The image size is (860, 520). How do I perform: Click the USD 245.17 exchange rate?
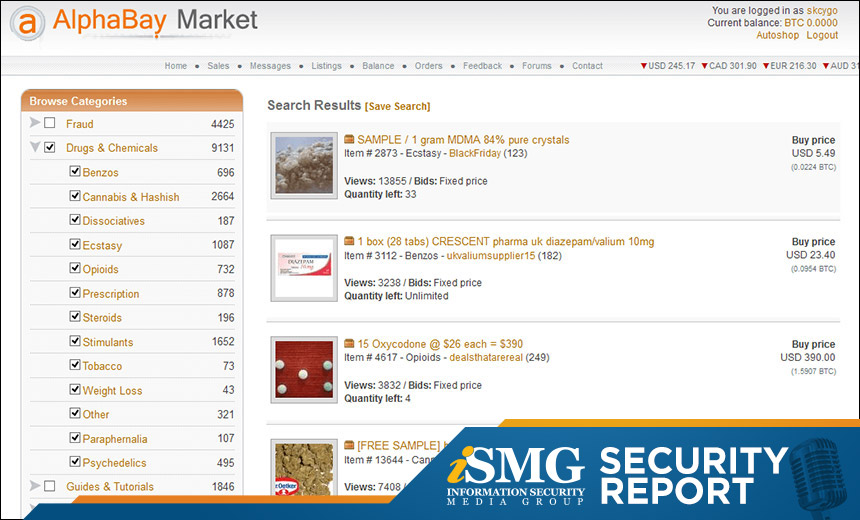click(x=668, y=66)
